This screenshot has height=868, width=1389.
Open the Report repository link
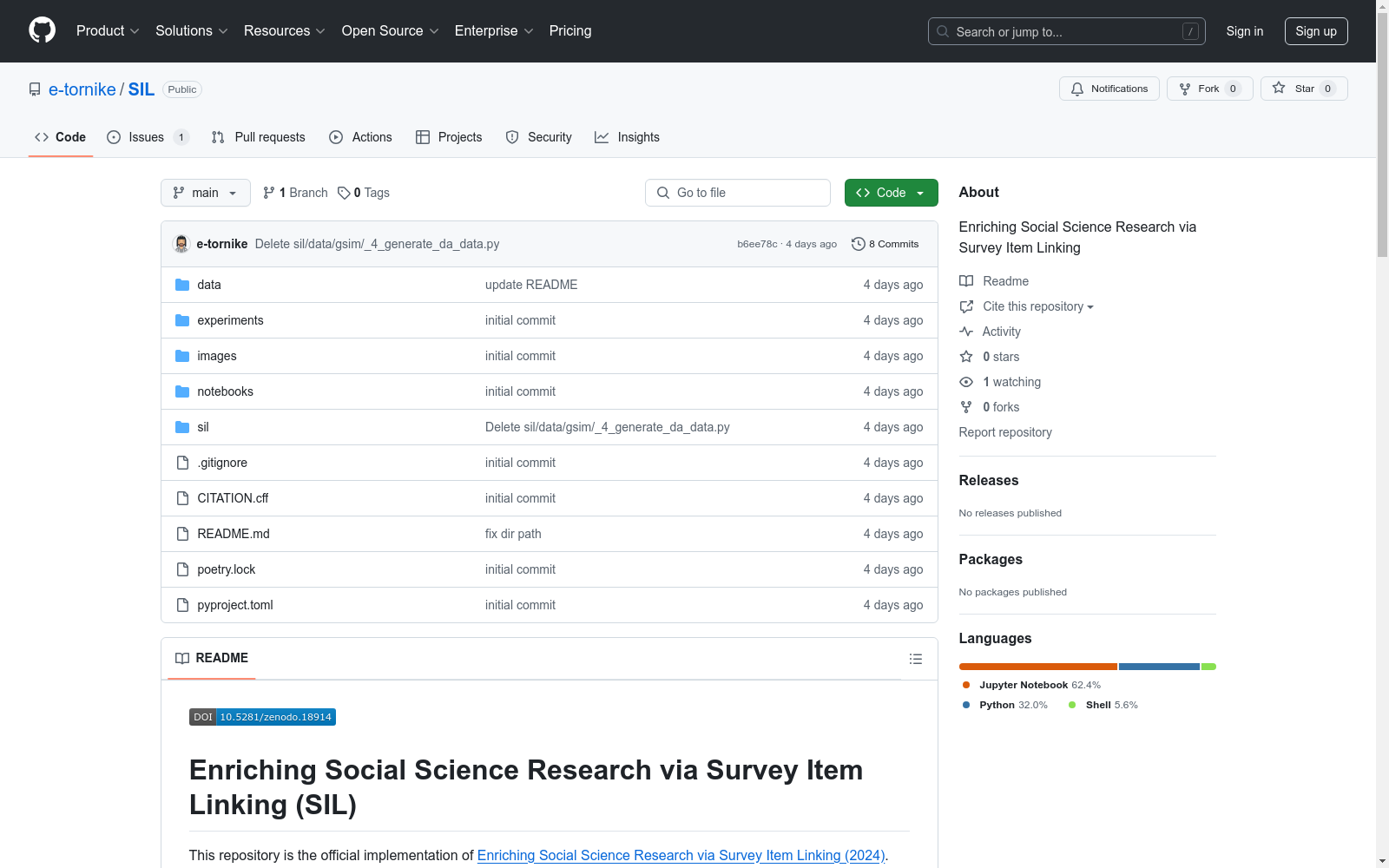pos(1005,432)
